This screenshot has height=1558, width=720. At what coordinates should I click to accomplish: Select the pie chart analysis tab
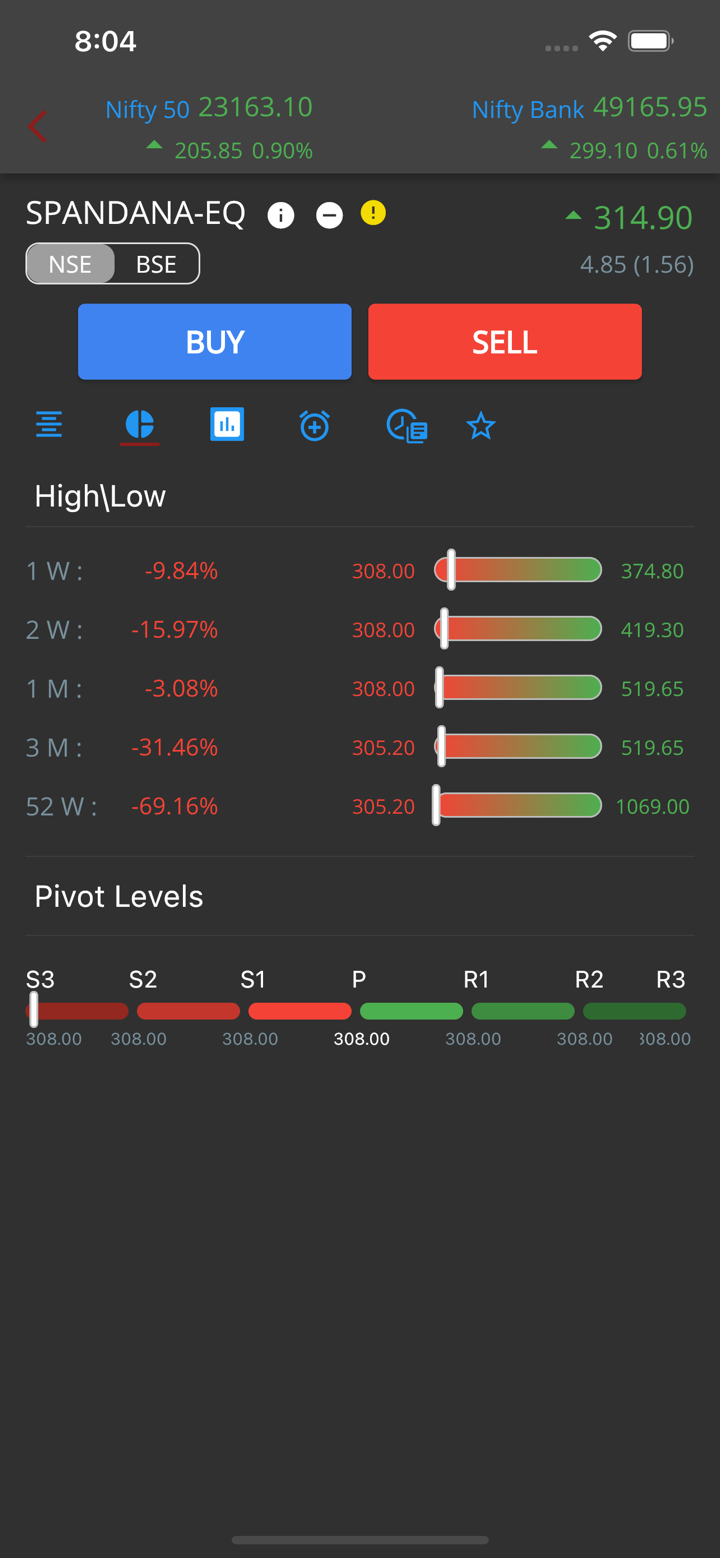point(139,425)
